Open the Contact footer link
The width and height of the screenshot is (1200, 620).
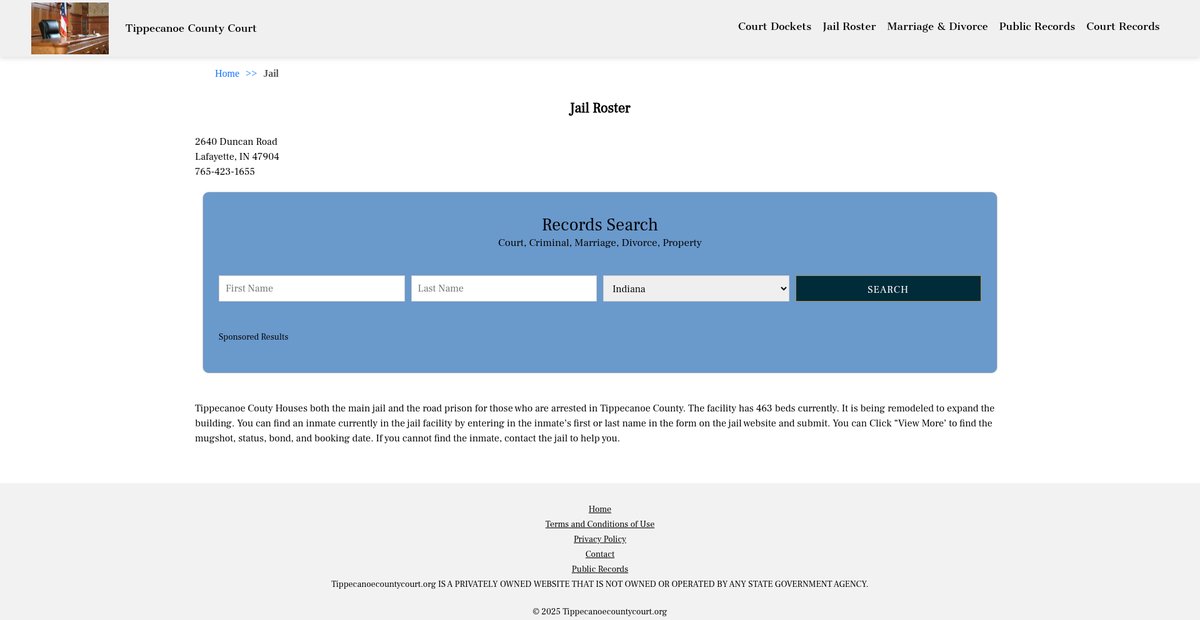[x=600, y=554]
